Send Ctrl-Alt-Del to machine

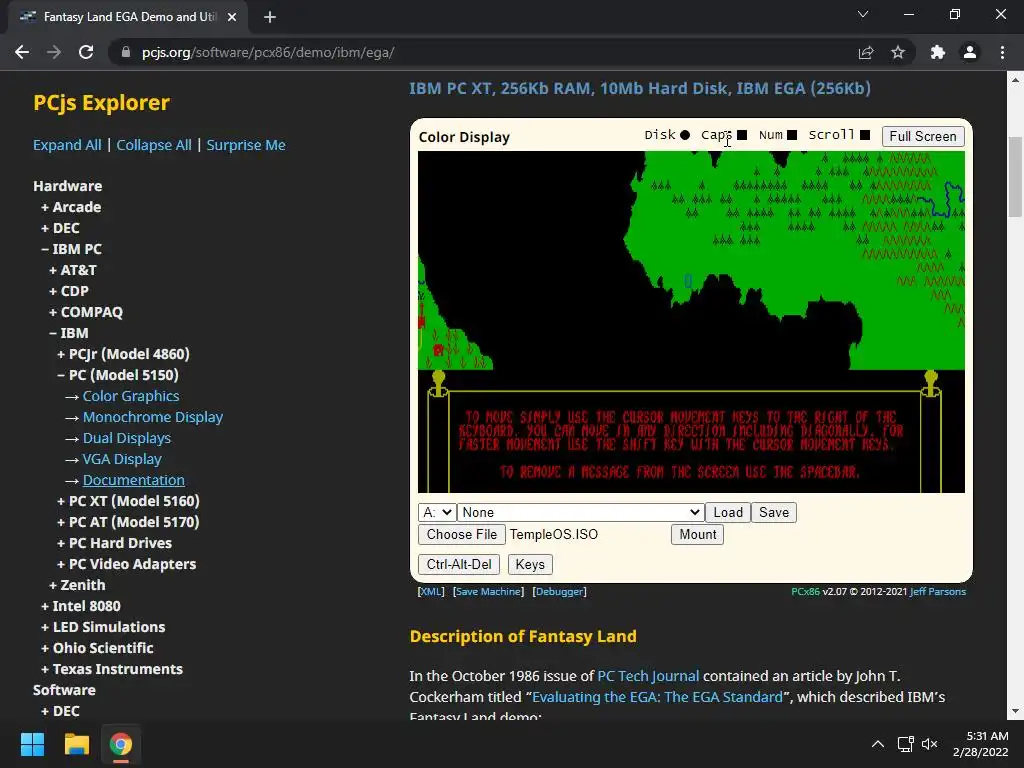click(x=459, y=564)
